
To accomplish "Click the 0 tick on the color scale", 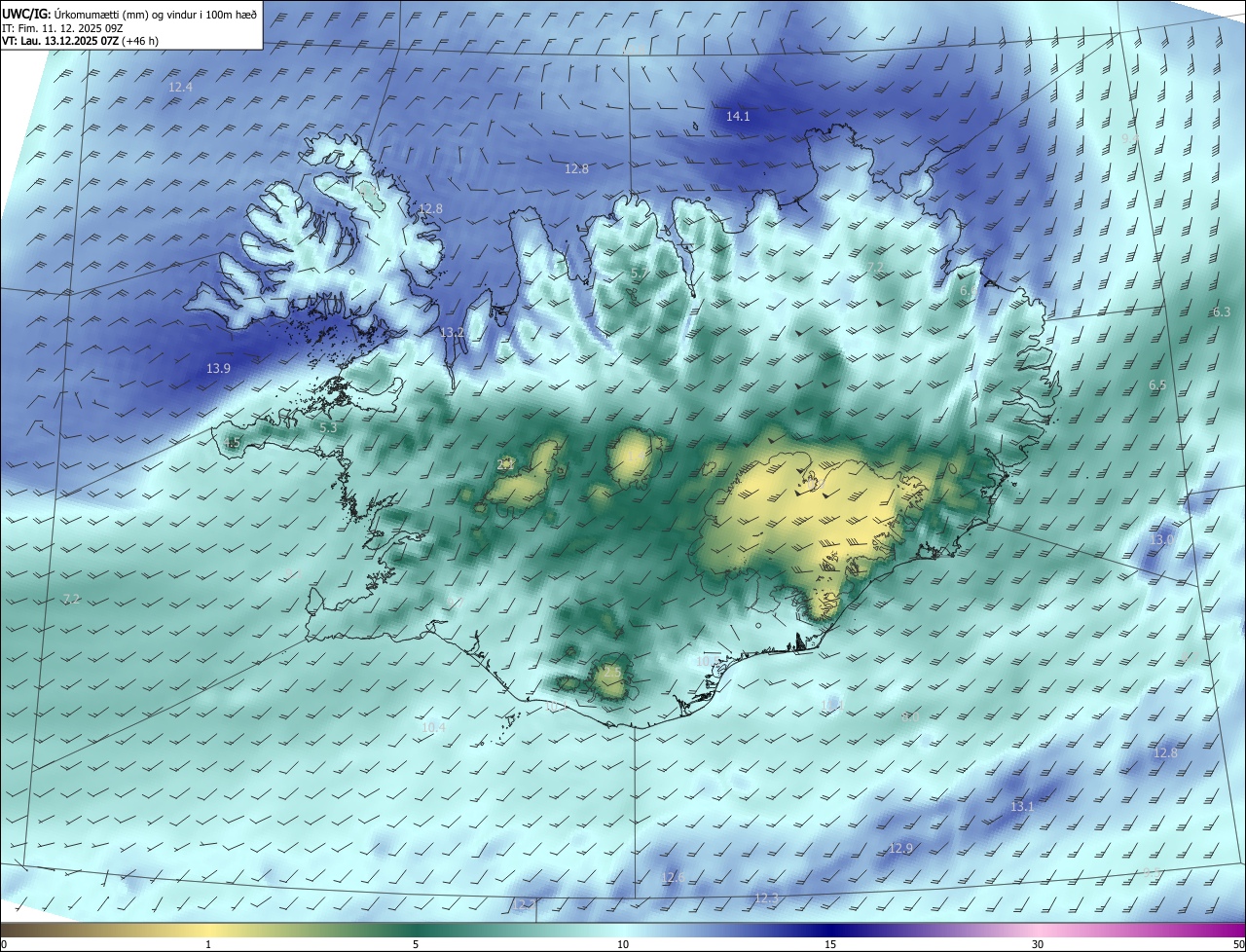I will click(4, 944).
